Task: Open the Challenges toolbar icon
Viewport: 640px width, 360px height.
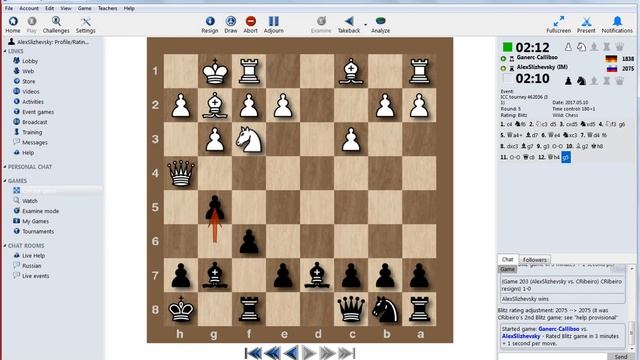Action: [x=56, y=25]
